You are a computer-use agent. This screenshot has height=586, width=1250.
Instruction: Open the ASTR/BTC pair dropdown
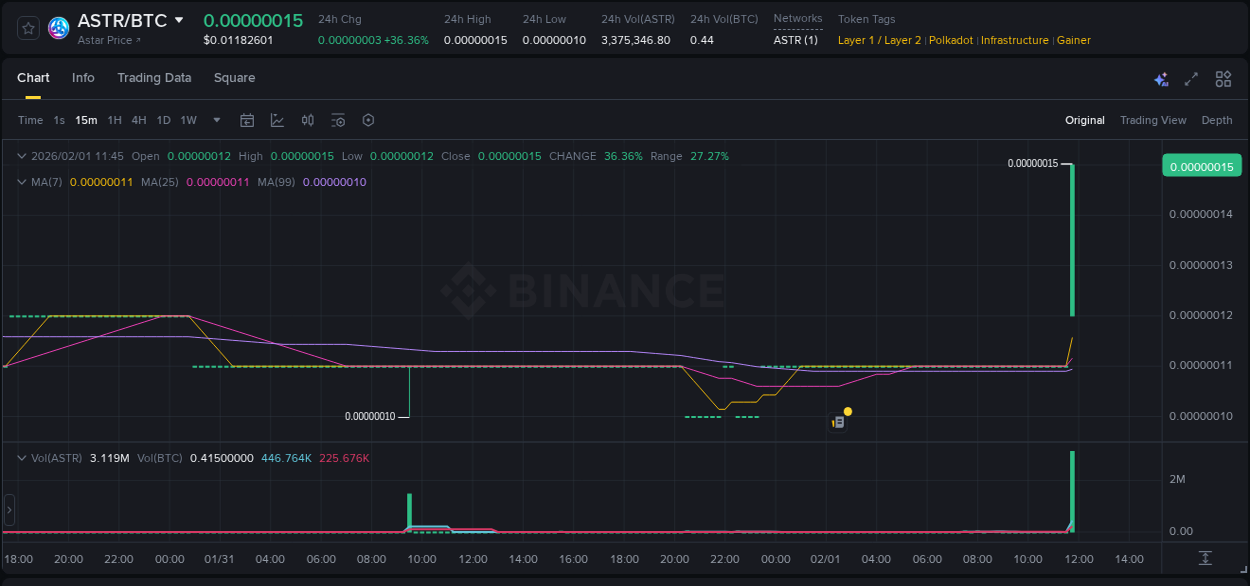point(180,19)
